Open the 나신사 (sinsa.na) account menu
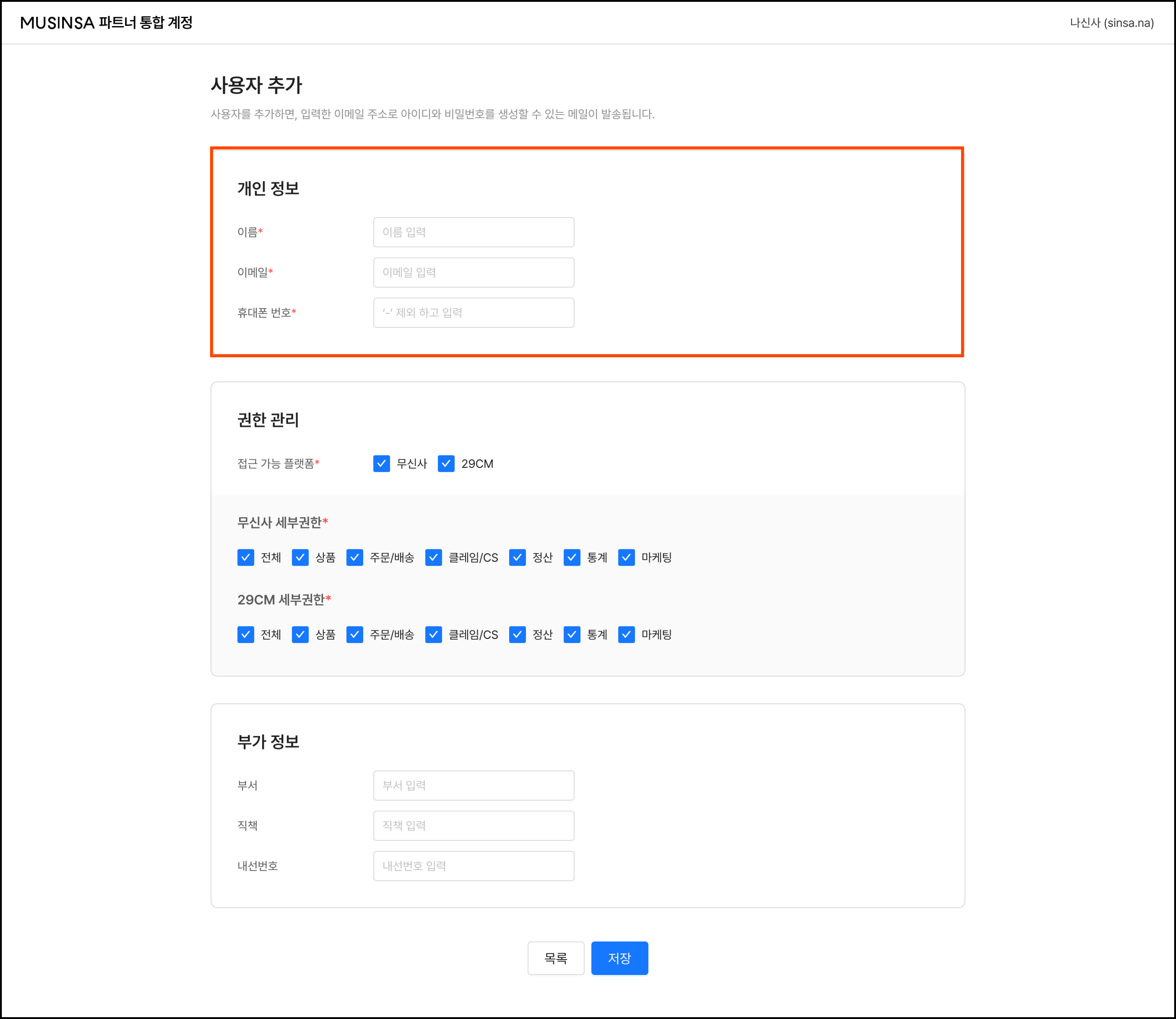This screenshot has width=1176, height=1019. [x=1111, y=23]
